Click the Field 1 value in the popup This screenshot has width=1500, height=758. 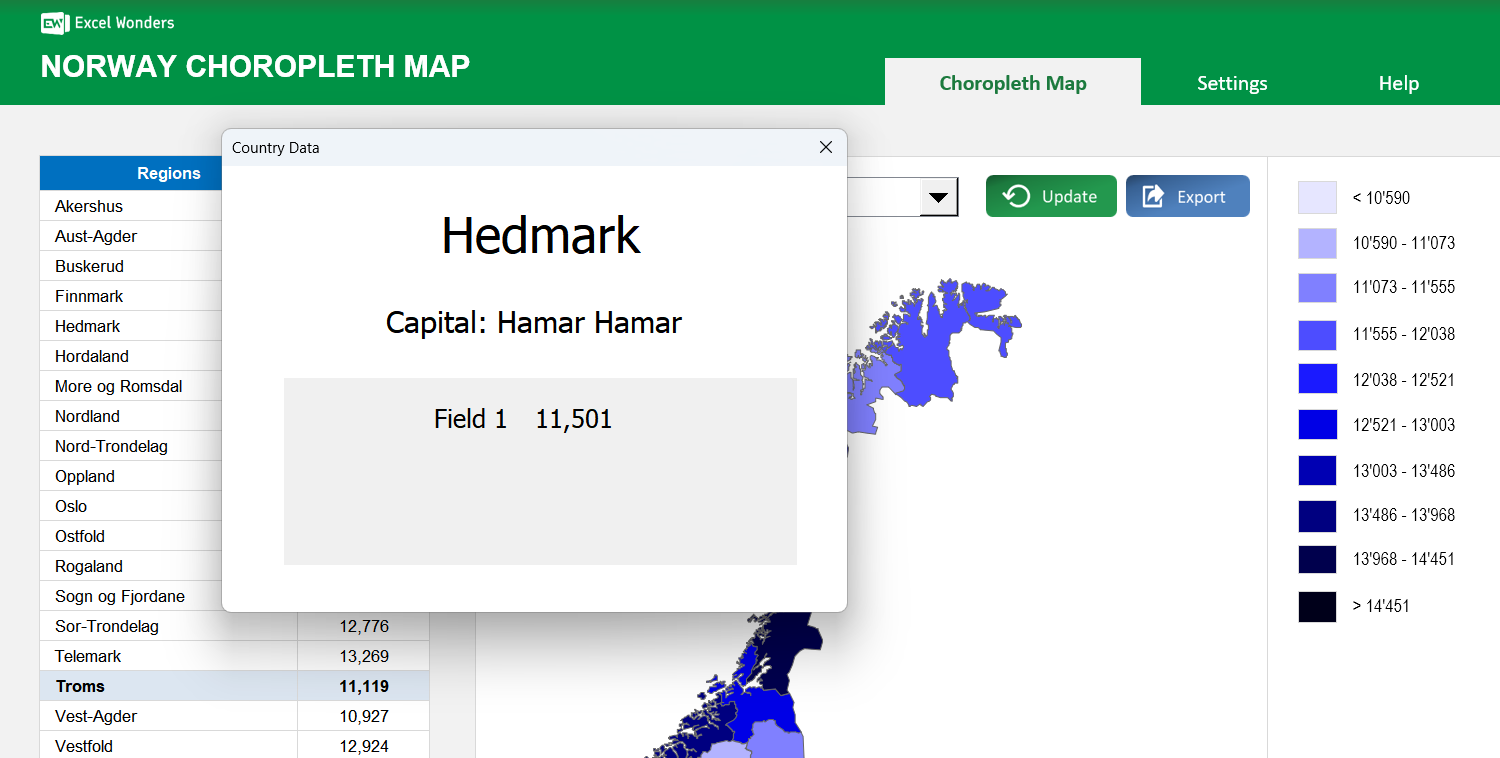click(x=574, y=418)
